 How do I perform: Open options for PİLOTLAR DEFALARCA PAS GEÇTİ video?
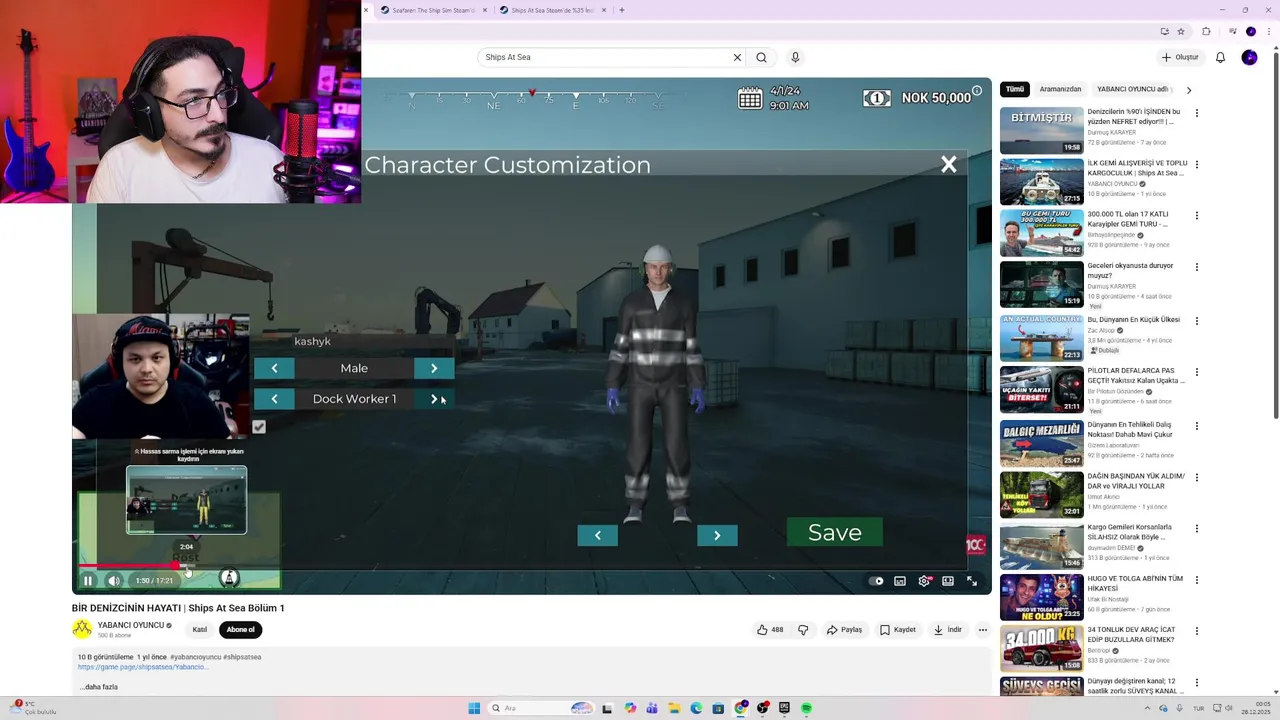pyautogui.click(x=1196, y=372)
